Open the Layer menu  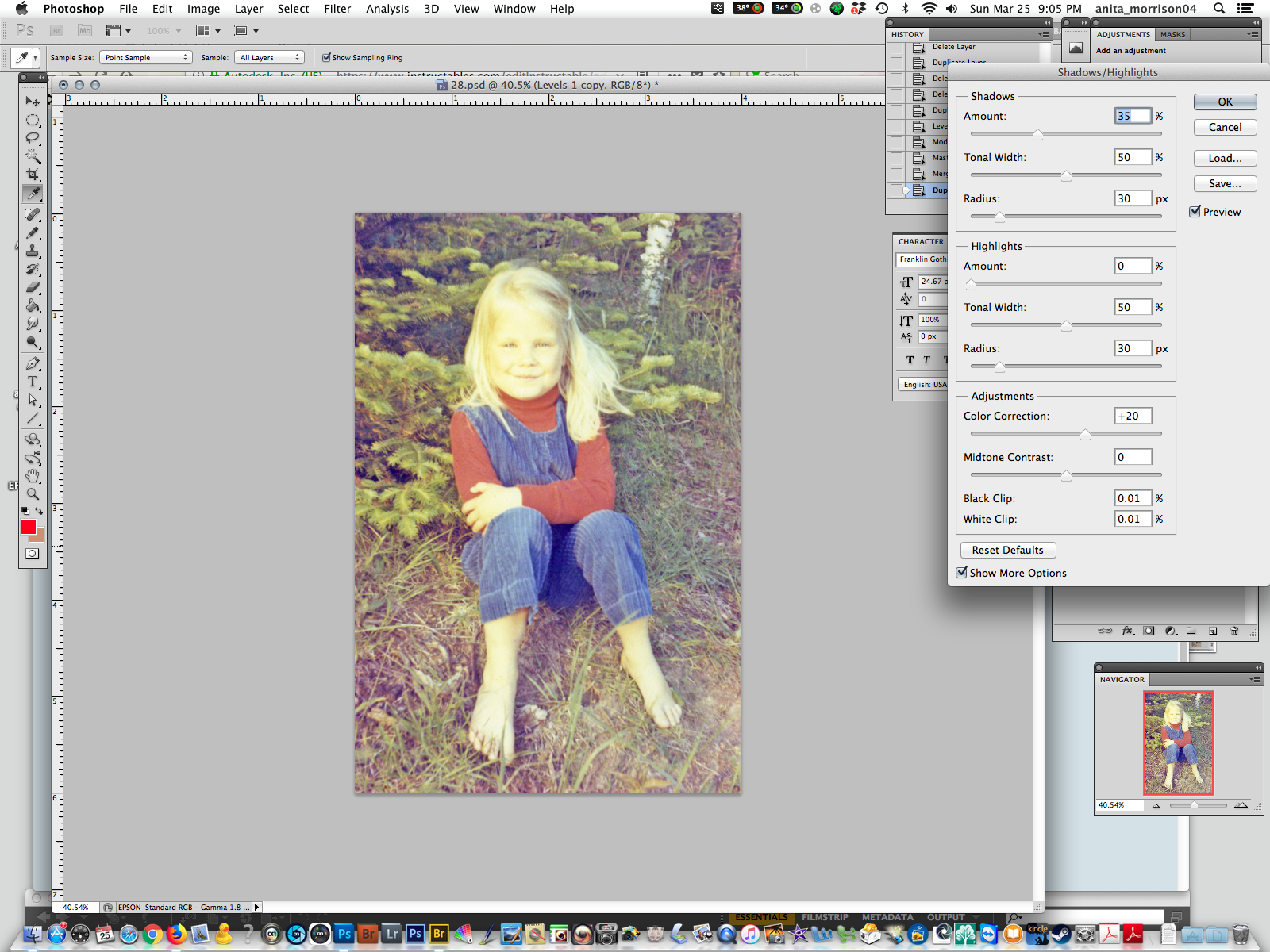tap(248, 9)
